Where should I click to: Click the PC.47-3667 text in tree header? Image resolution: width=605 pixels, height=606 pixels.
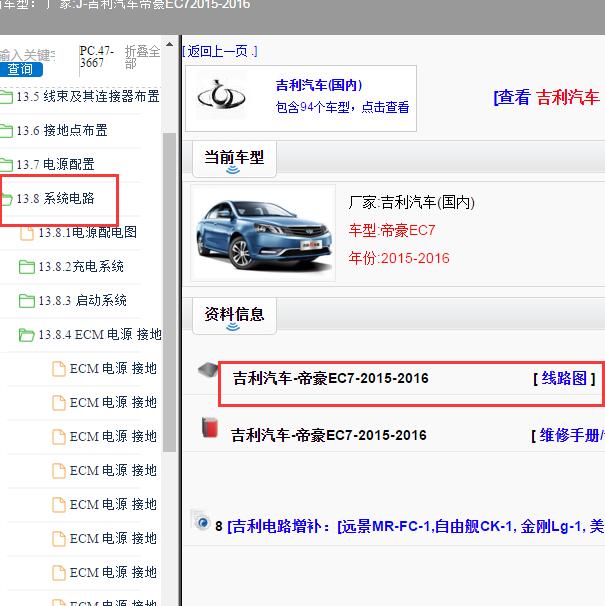[x=97, y=57]
